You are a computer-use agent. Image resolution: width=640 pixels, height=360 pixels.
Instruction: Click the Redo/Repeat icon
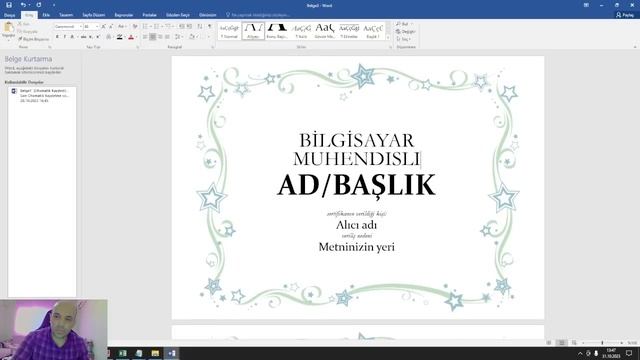[x=39, y=5]
